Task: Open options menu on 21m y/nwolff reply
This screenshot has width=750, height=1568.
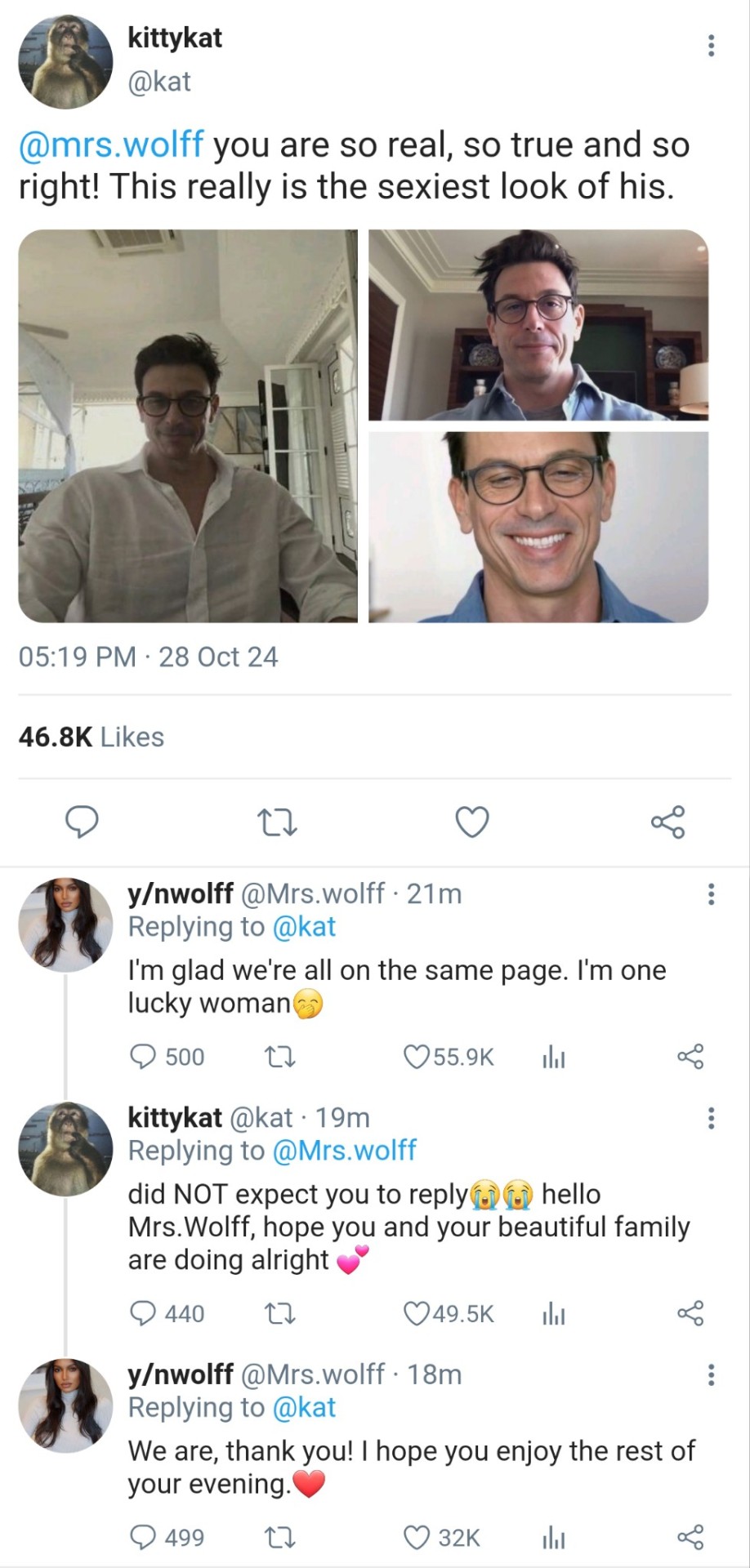Action: [x=711, y=894]
